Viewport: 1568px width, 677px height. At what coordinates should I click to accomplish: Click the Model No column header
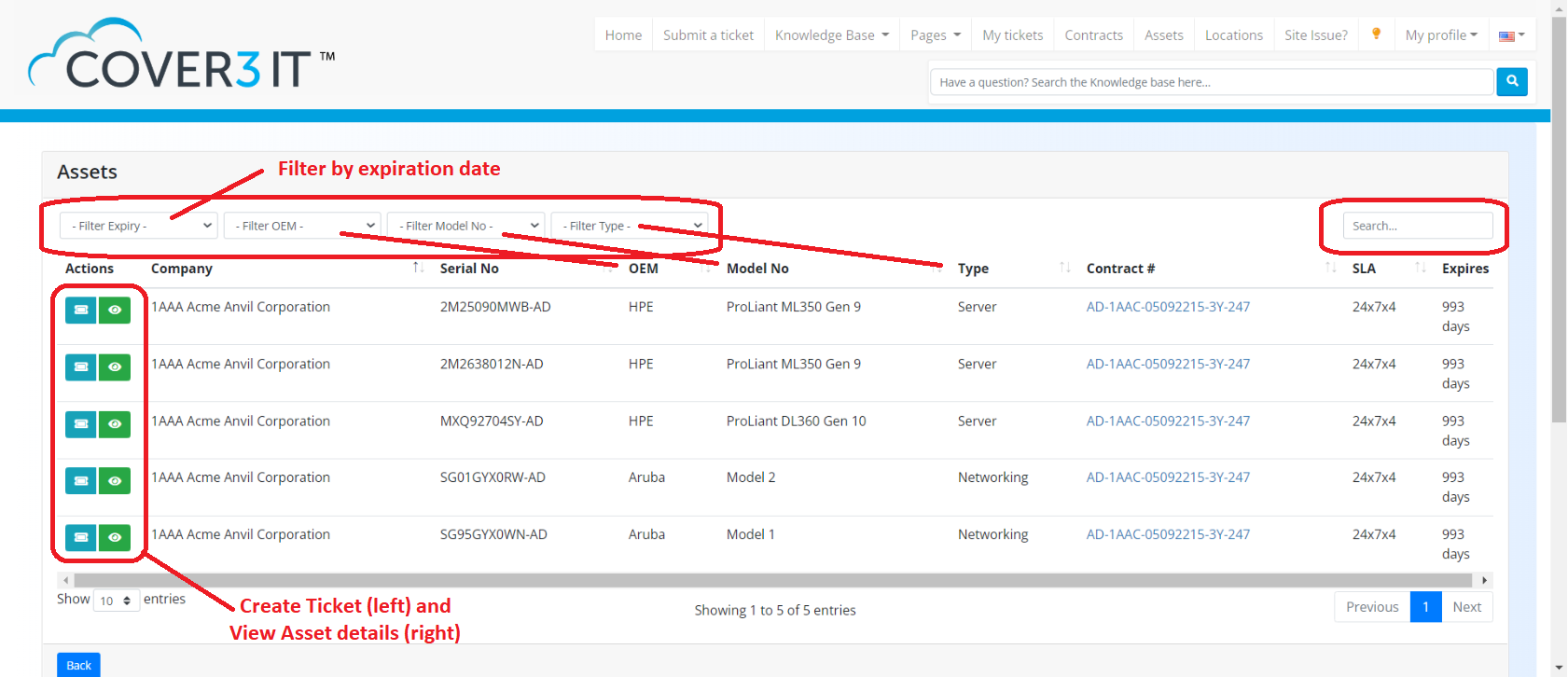pyautogui.click(x=757, y=269)
